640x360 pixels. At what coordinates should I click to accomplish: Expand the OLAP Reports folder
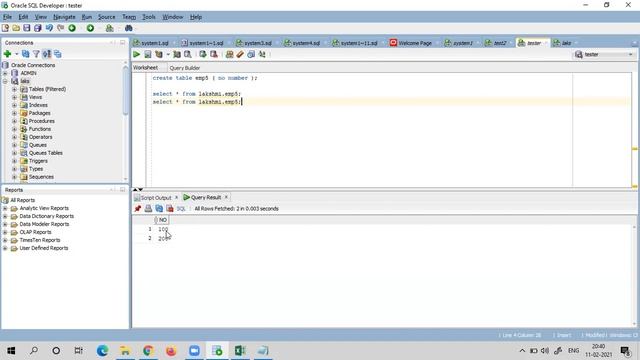5,232
